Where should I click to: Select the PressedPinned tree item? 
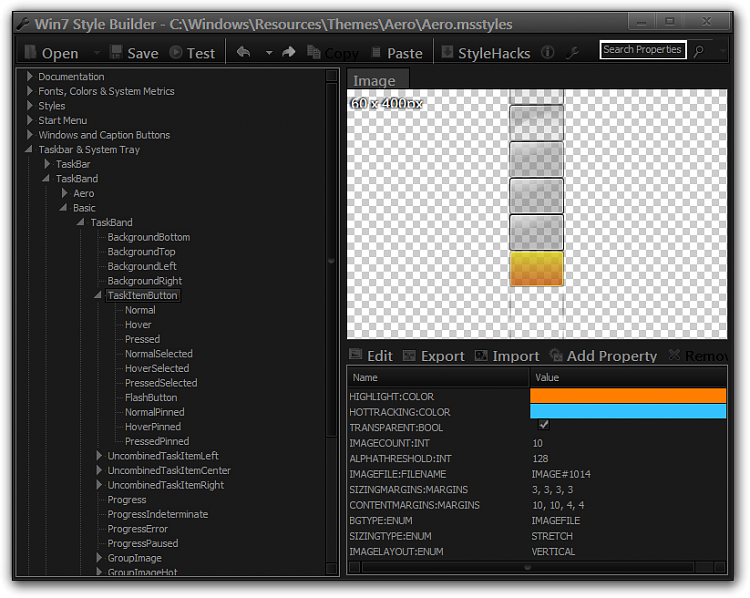pos(157,441)
